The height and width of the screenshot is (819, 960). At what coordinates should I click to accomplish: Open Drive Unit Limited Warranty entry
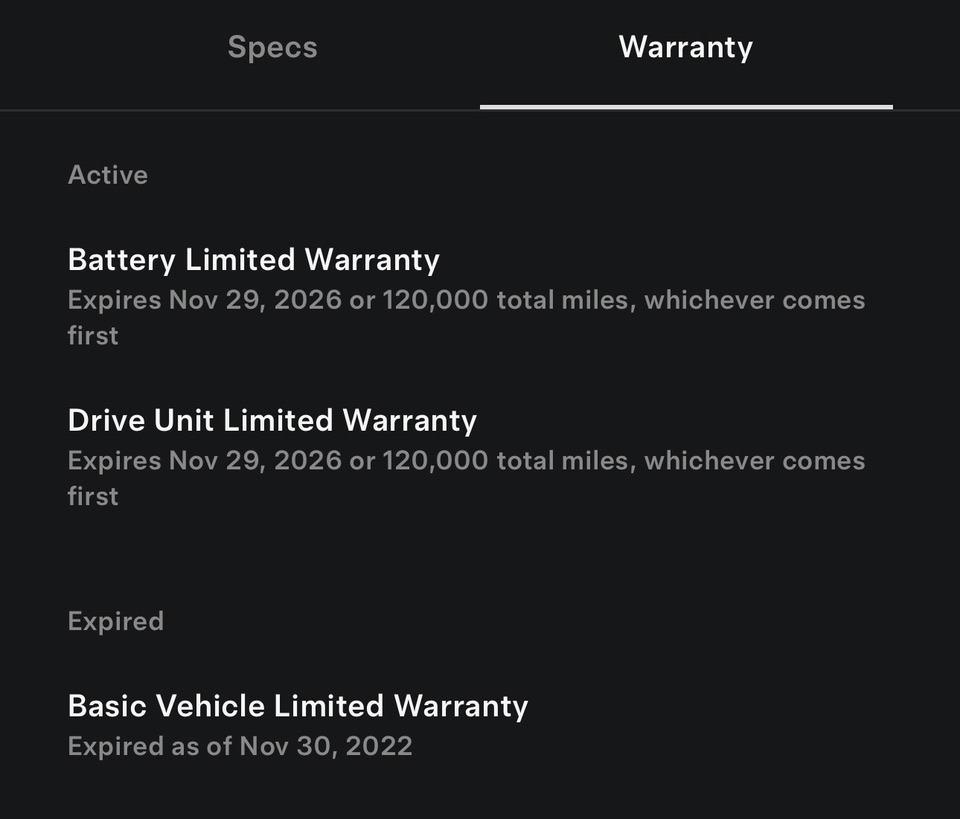point(272,420)
